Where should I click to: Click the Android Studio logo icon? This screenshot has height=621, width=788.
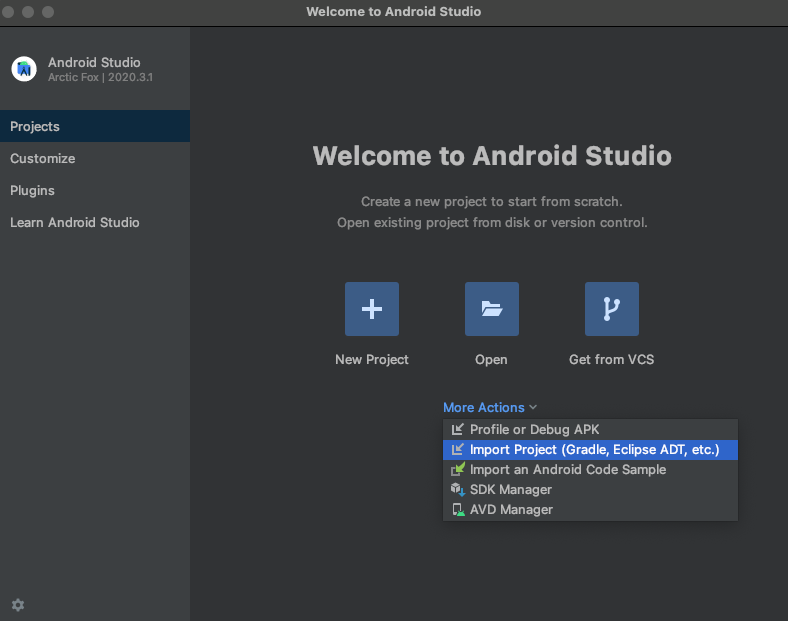pyautogui.click(x=24, y=69)
